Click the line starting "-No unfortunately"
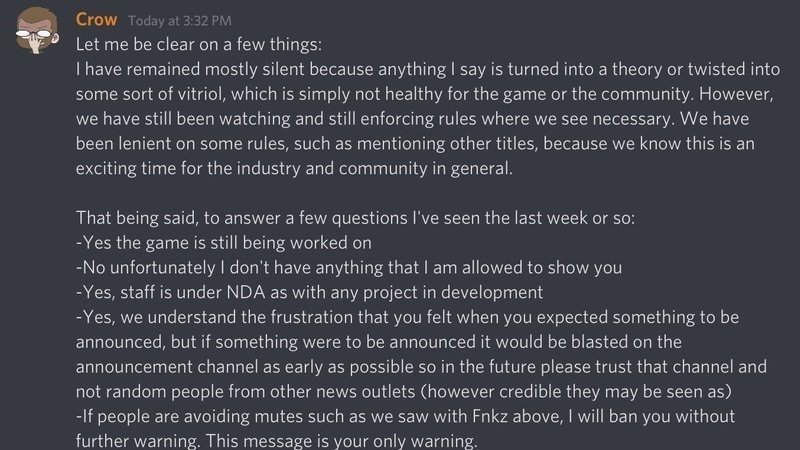 [x=349, y=268]
